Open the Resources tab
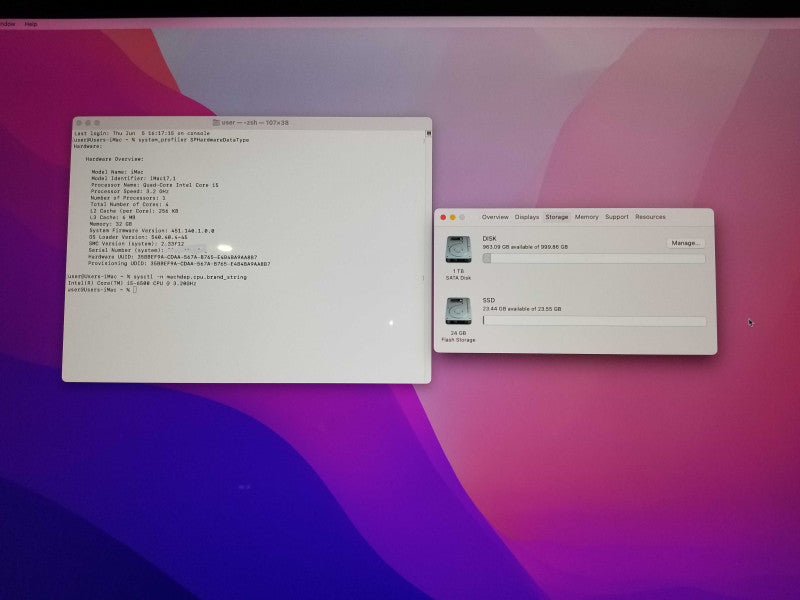The width and height of the screenshot is (800, 600). 650,217
